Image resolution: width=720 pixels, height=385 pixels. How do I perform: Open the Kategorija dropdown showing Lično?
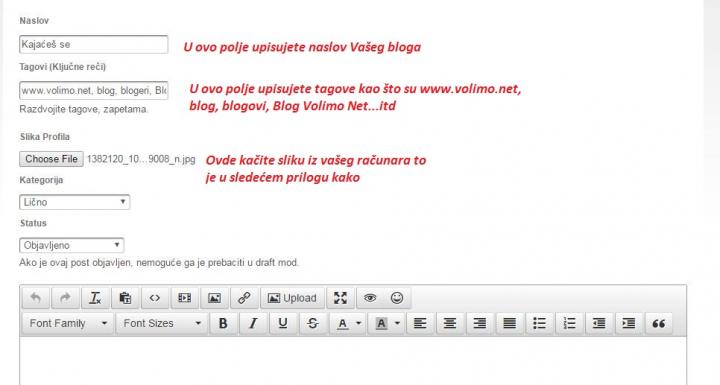[x=74, y=202]
